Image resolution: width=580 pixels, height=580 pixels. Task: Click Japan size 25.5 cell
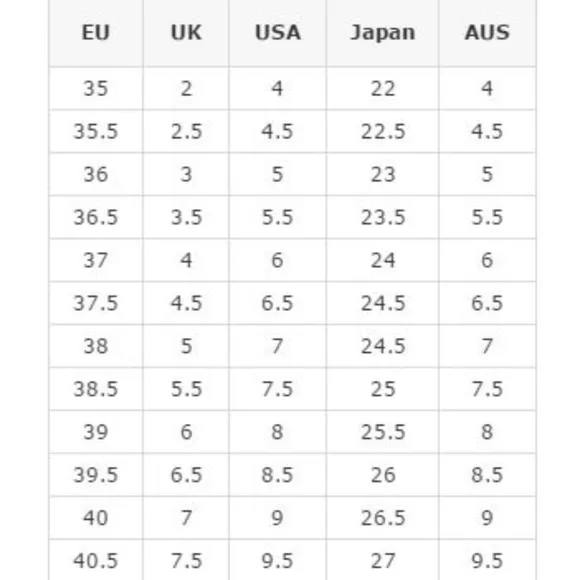click(382, 432)
